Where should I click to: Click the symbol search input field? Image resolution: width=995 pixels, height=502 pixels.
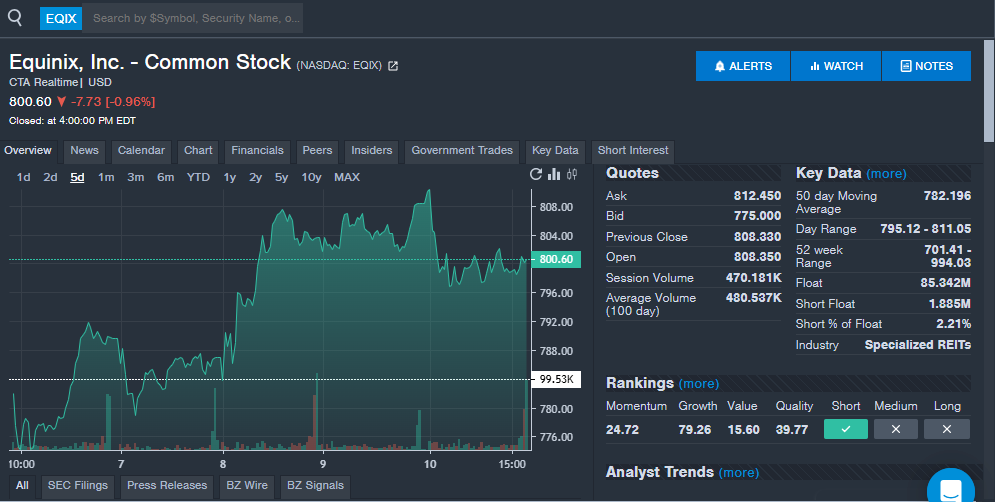pos(195,18)
